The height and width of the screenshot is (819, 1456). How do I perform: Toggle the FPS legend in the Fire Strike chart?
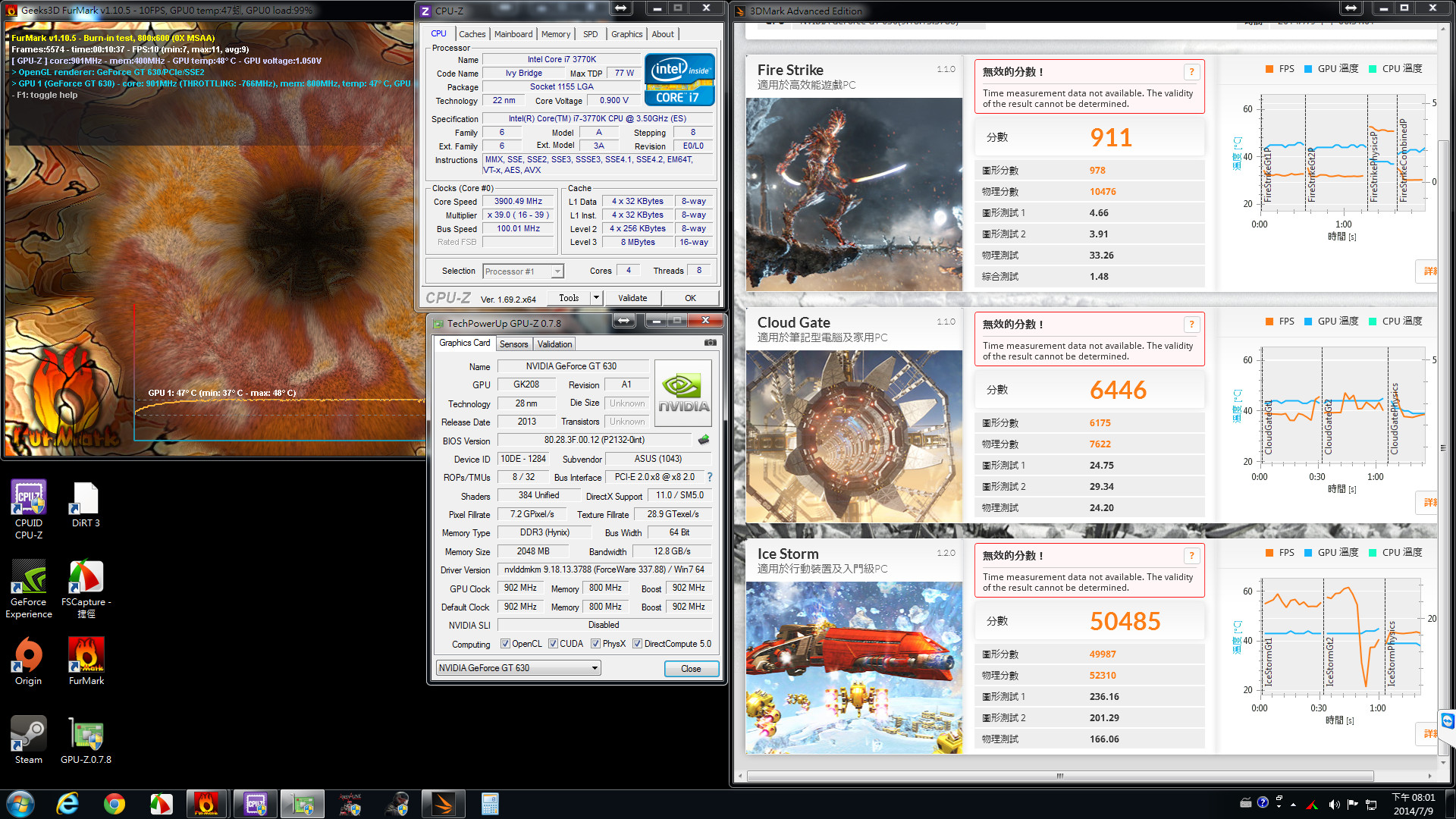pyautogui.click(x=1280, y=69)
